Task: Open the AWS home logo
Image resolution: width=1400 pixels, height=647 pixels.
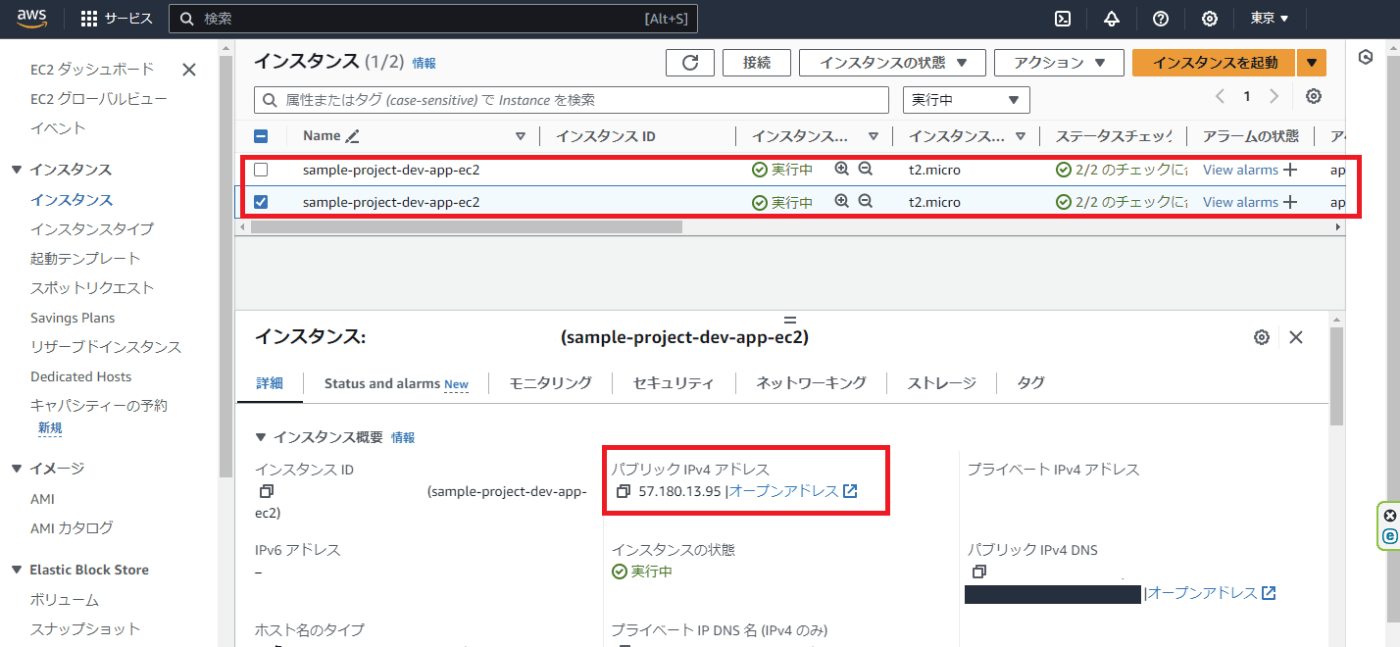Action: pos(32,18)
